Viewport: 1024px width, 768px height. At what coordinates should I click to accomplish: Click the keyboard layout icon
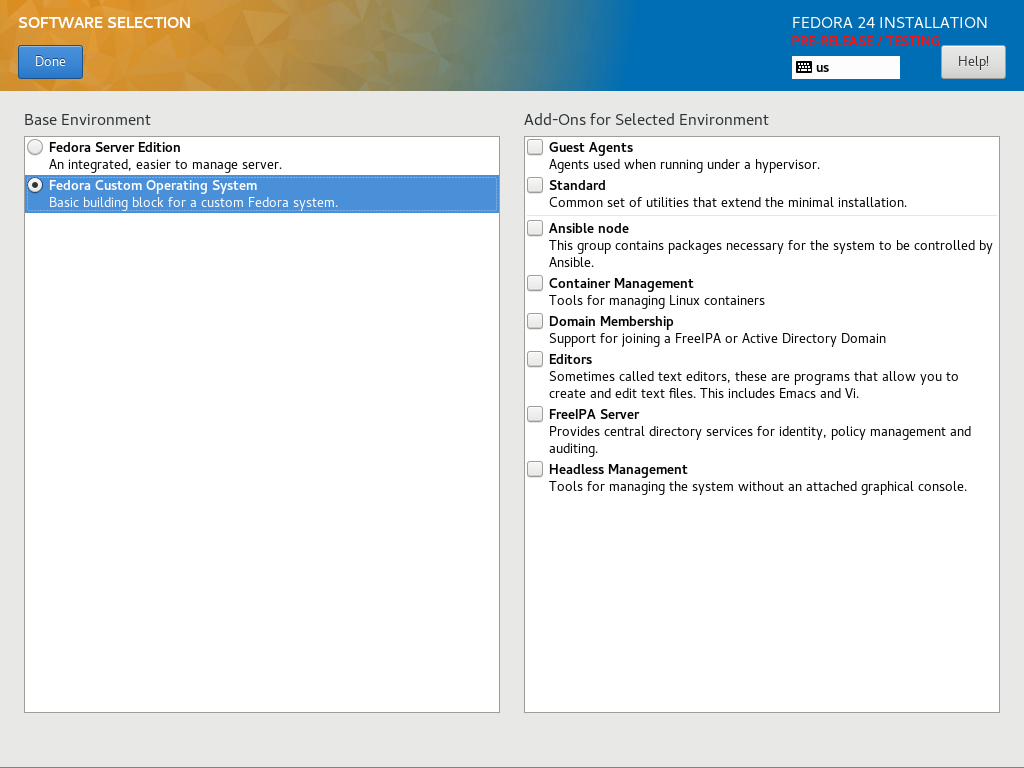804,67
